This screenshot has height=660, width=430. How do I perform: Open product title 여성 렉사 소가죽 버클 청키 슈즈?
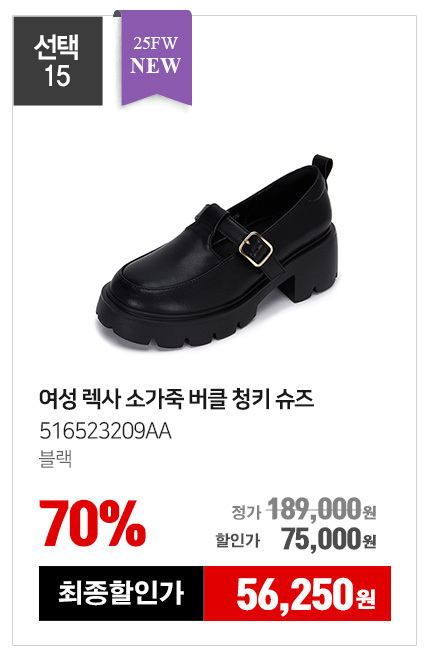176,399
